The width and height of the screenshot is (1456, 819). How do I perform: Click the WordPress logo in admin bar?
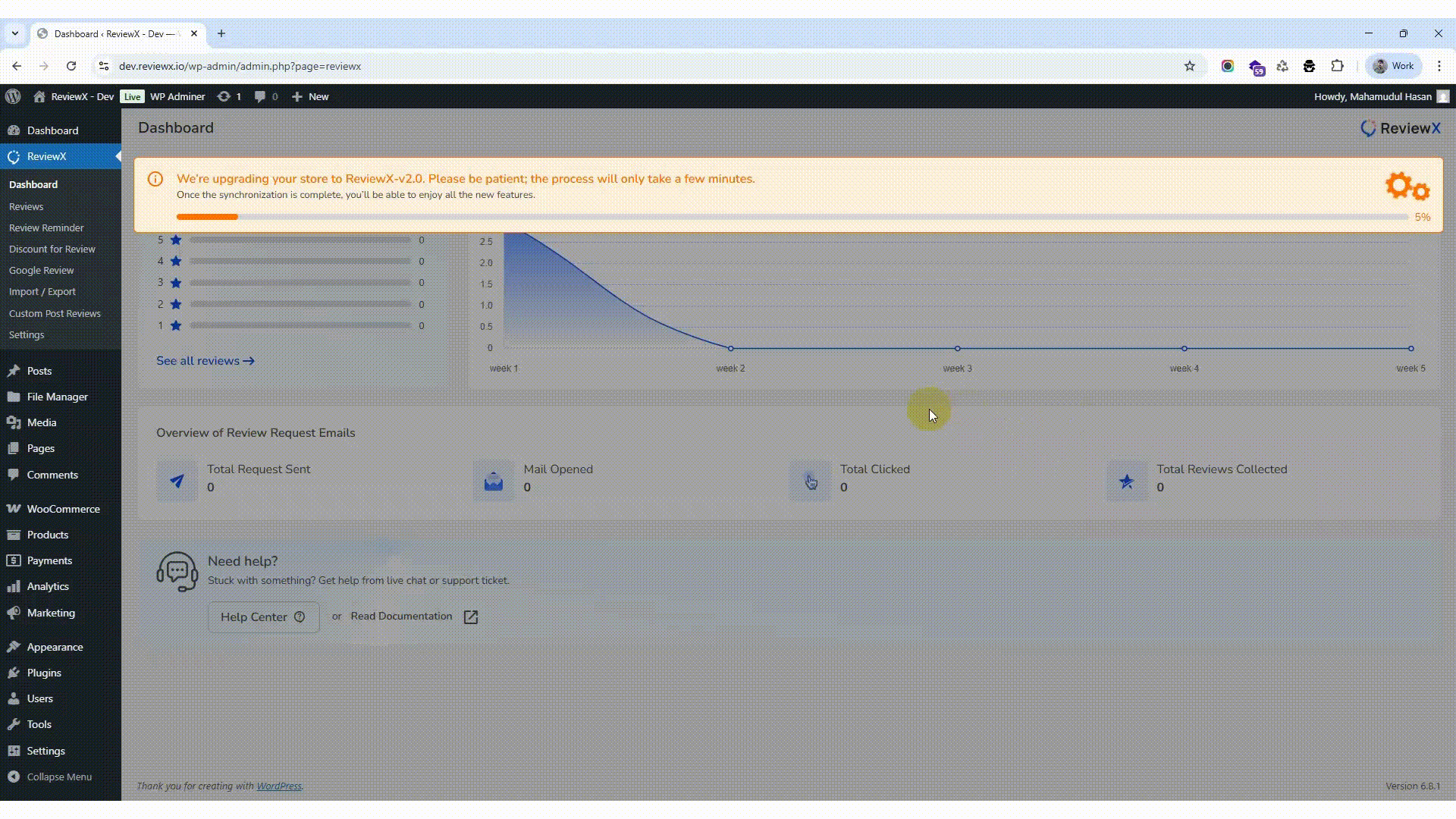[x=13, y=96]
